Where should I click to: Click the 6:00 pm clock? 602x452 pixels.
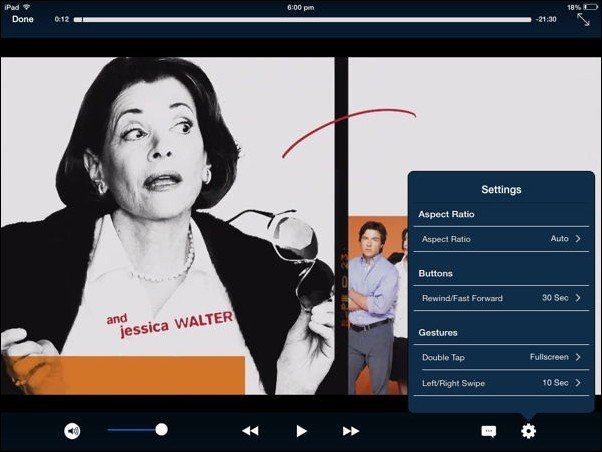pyautogui.click(x=301, y=7)
